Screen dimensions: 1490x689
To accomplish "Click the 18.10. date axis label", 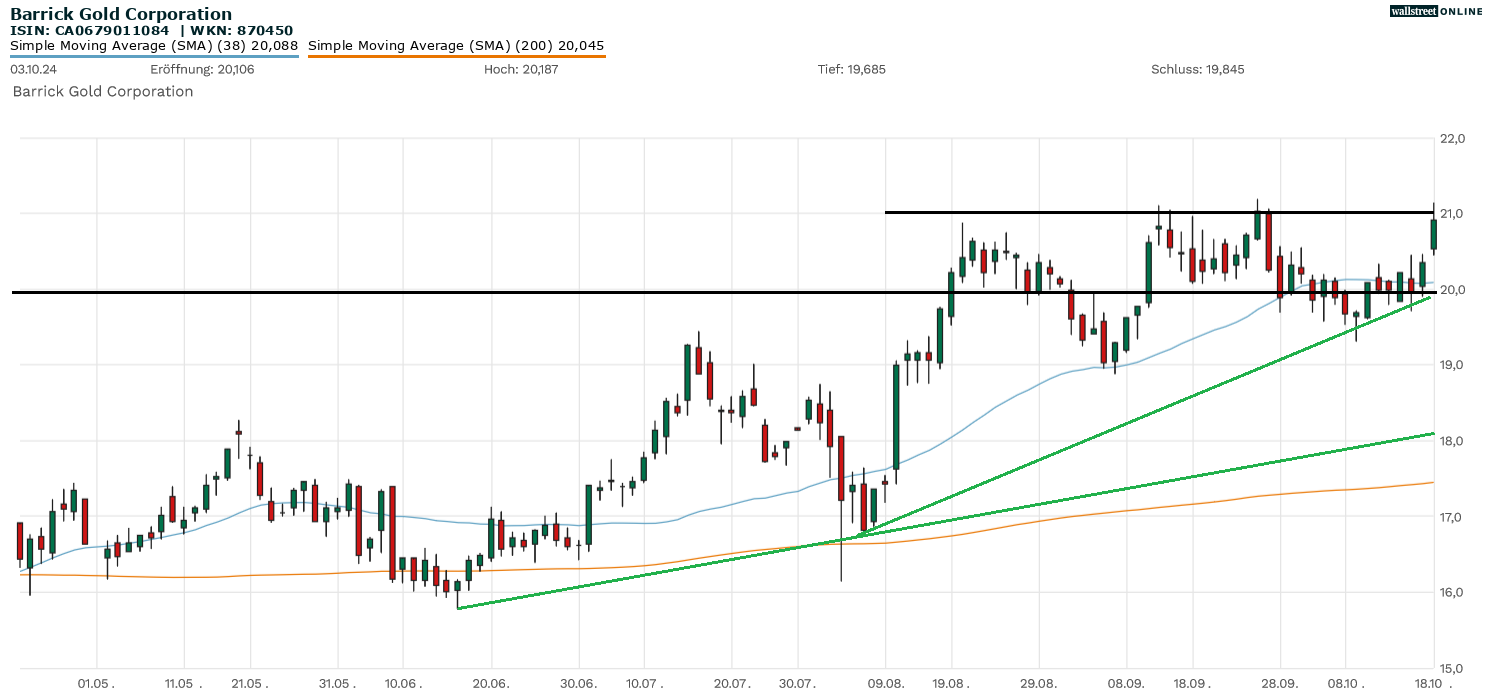I will coord(1433,682).
